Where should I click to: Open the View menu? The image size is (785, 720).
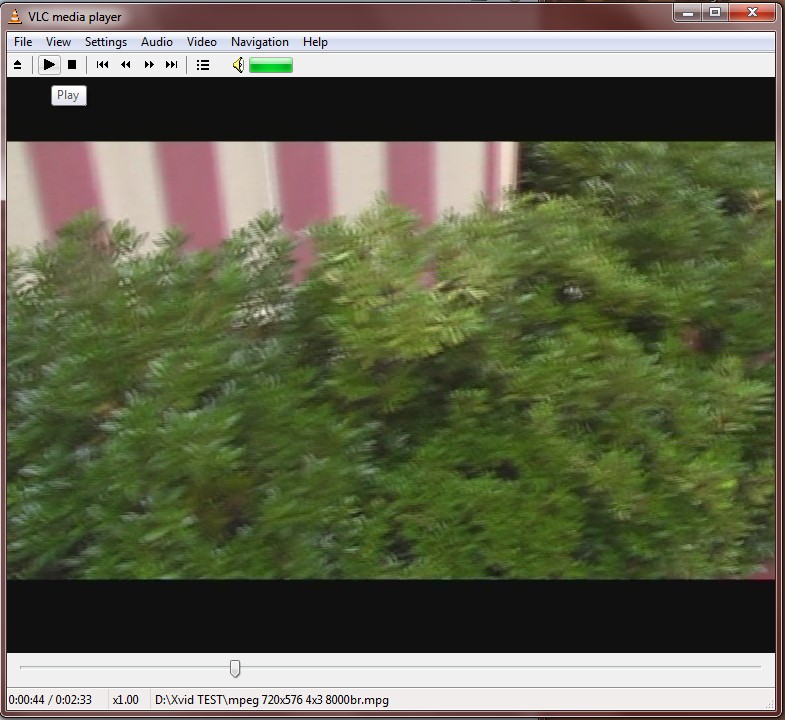pyautogui.click(x=59, y=42)
